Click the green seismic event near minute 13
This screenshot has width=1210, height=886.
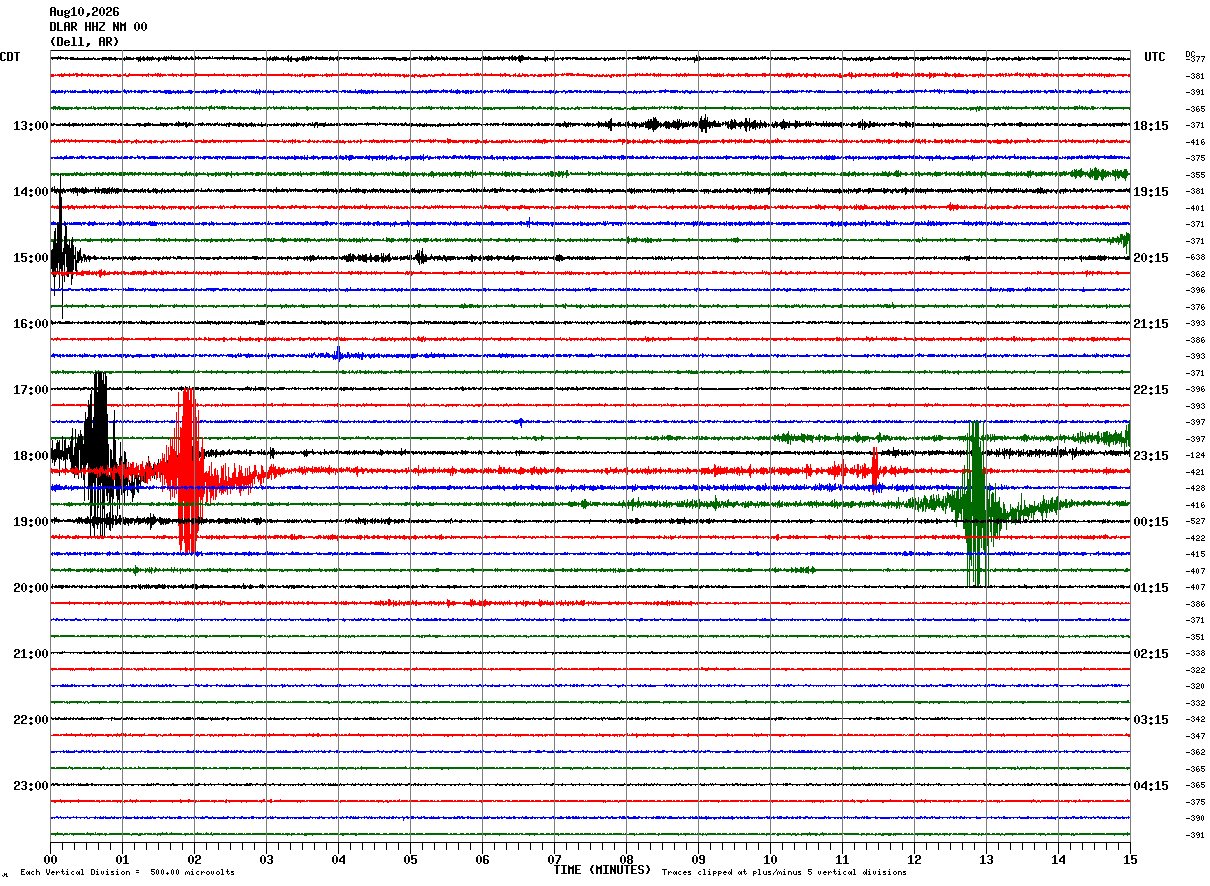pyautogui.click(x=976, y=503)
